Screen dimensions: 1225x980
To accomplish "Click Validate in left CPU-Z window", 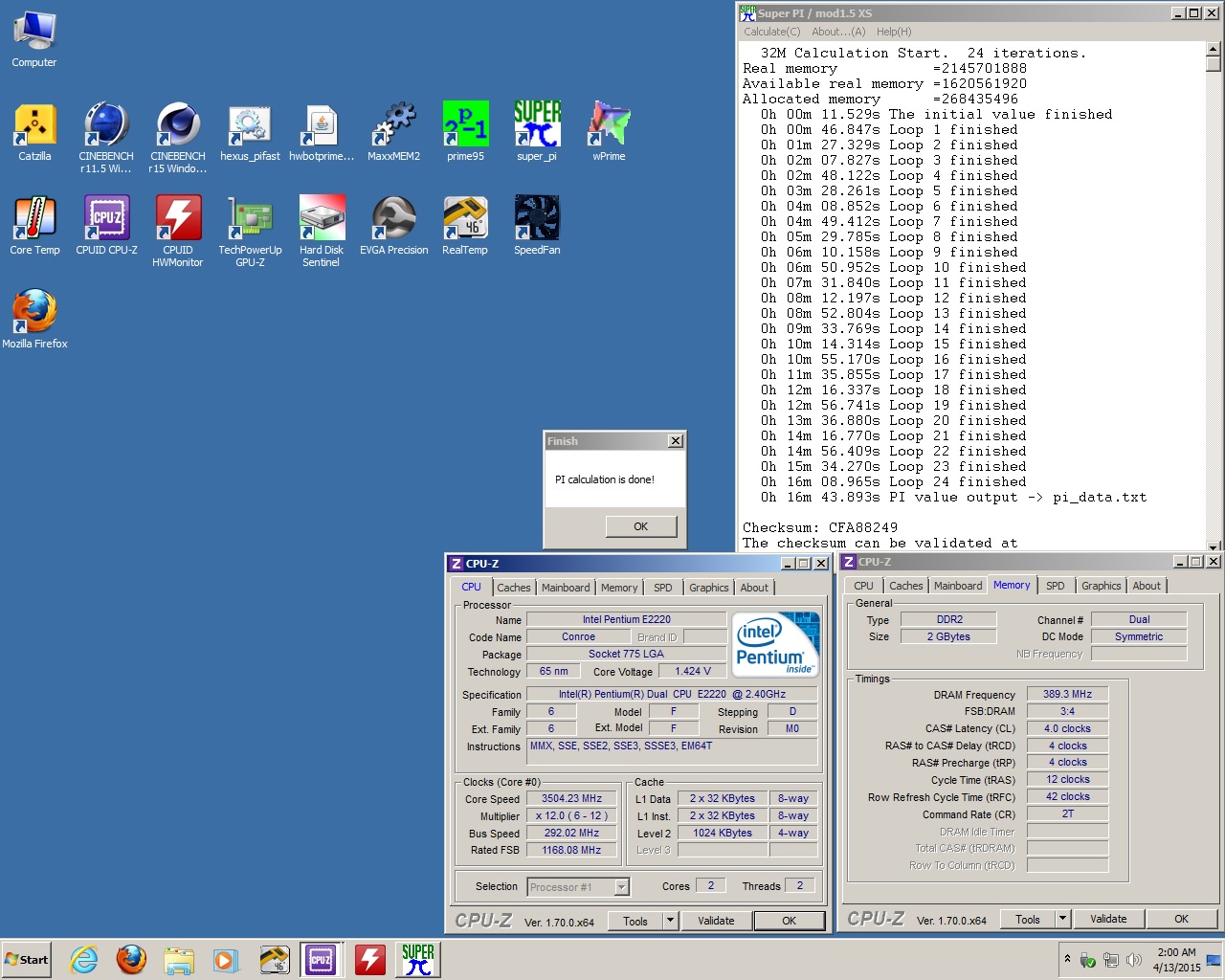I will (x=716, y=921).
